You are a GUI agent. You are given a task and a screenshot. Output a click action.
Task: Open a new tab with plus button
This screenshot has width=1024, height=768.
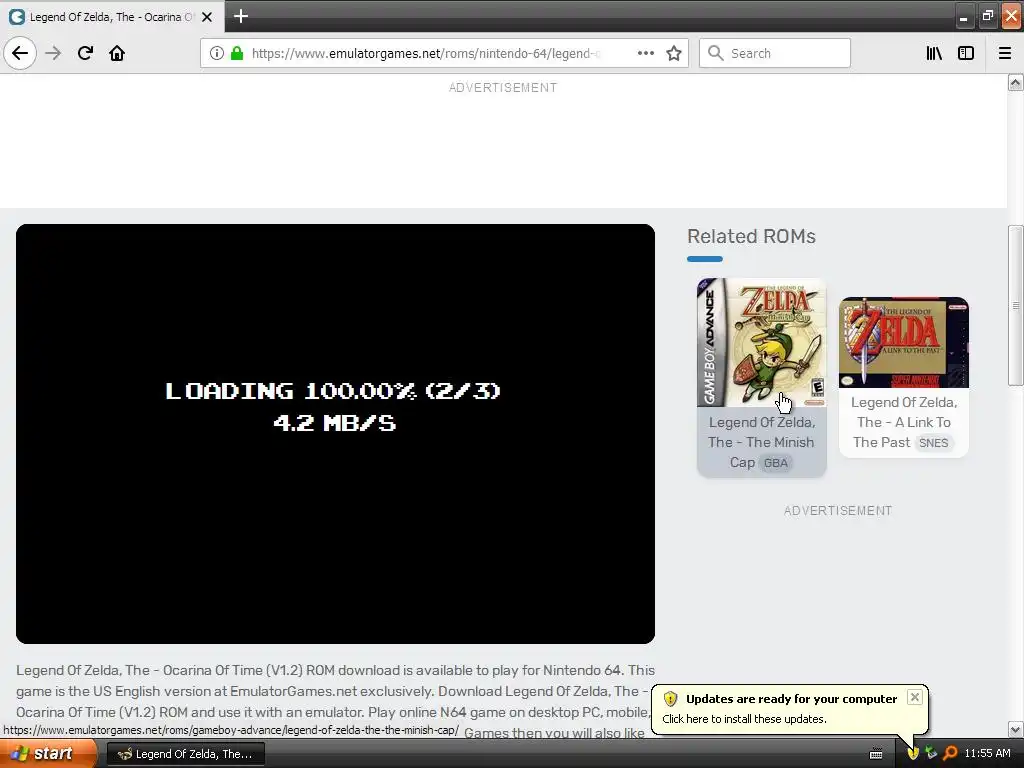[240, 16]
